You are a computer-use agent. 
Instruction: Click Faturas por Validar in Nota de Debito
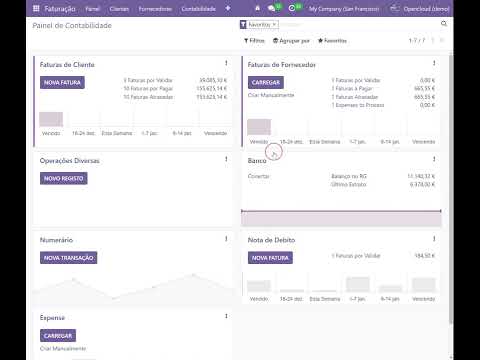[x=356, y=256]
